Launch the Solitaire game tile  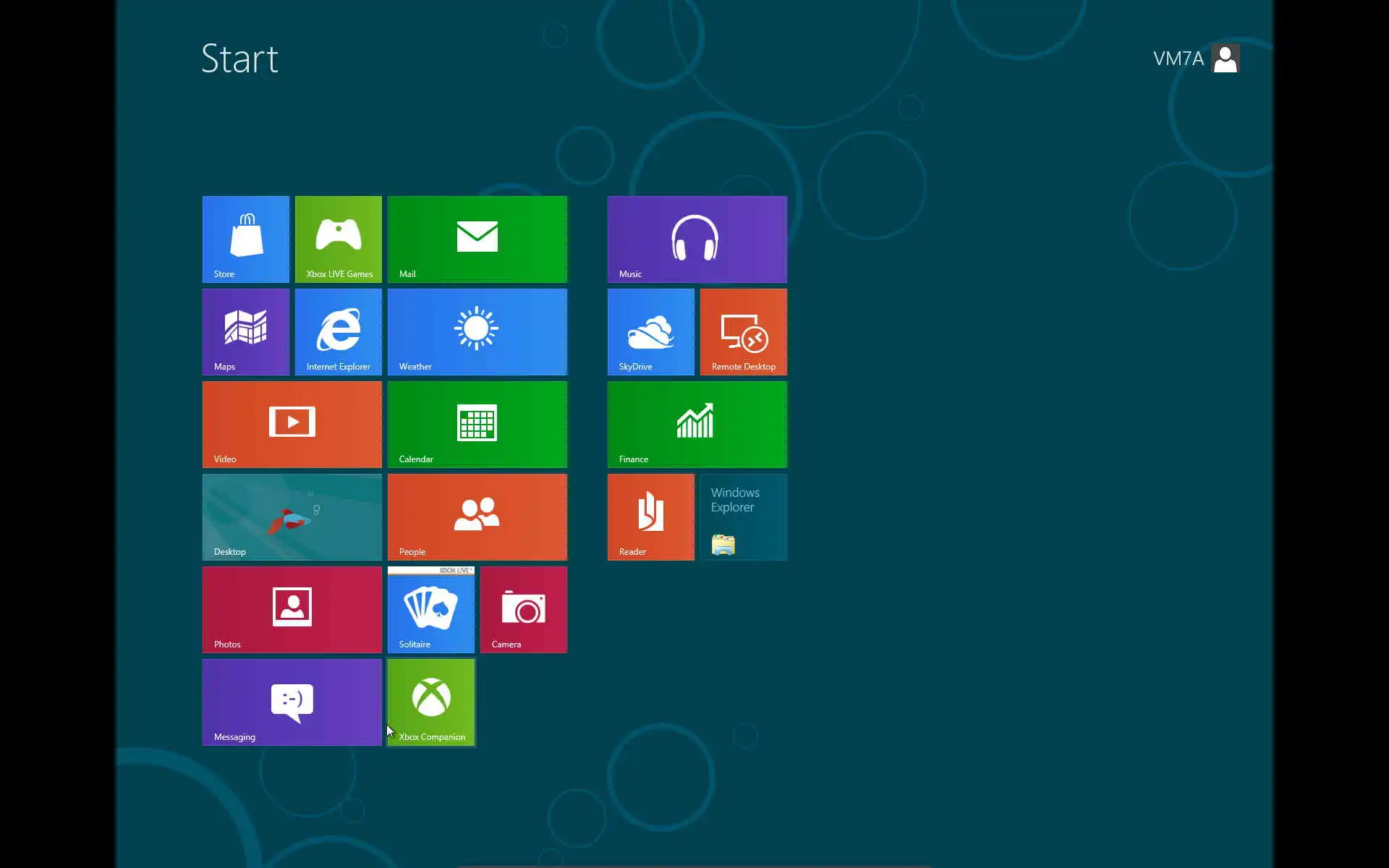430,609
